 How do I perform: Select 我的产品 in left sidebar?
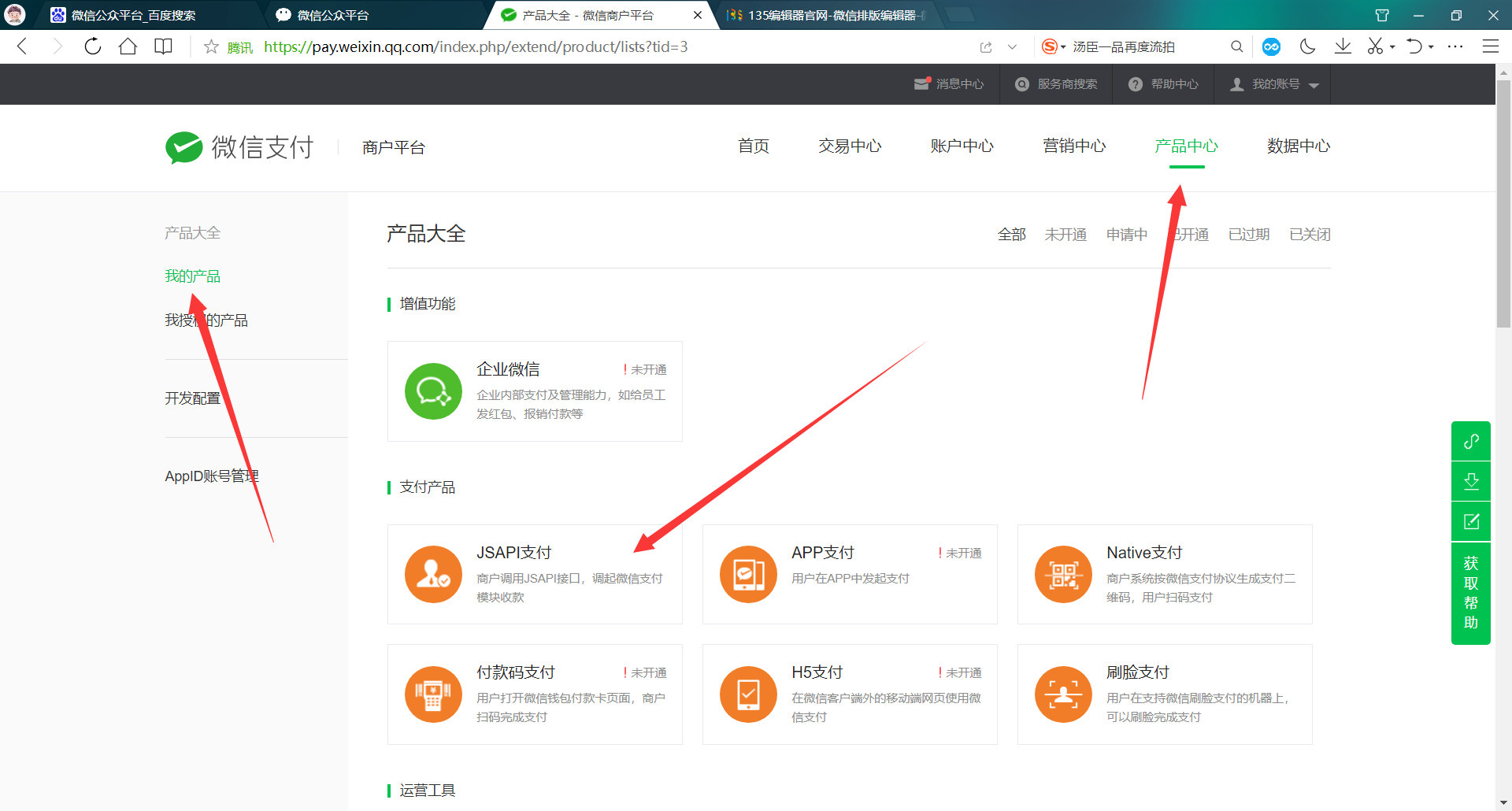[x=192, y=276]
